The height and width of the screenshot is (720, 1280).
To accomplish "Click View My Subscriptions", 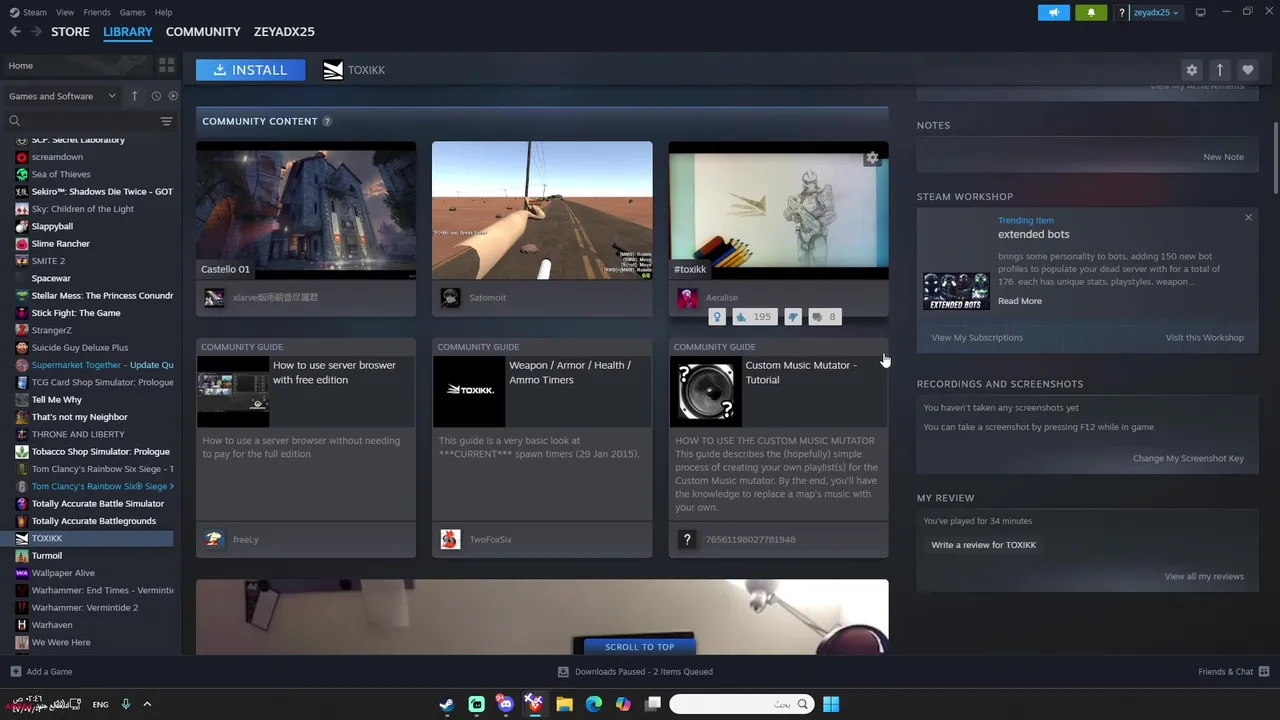I will pyautogui.click(x=977, y=338).
